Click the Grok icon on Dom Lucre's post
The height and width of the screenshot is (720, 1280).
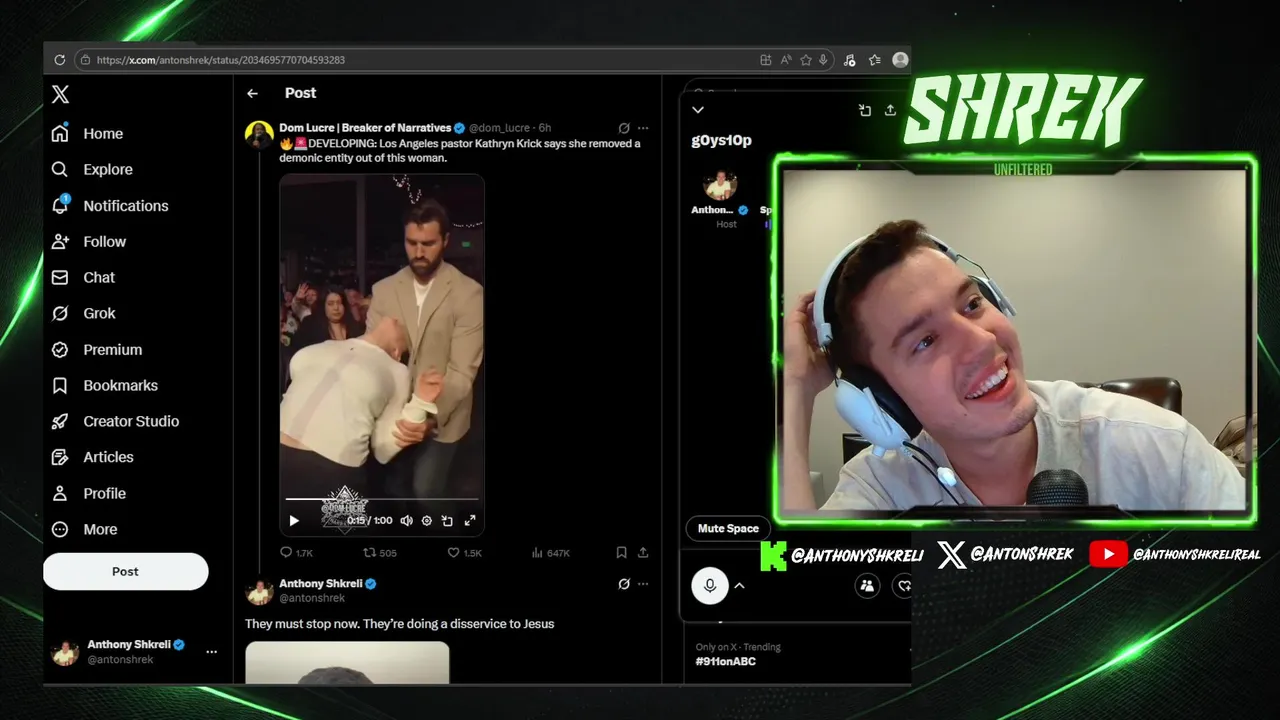point(624,128)
